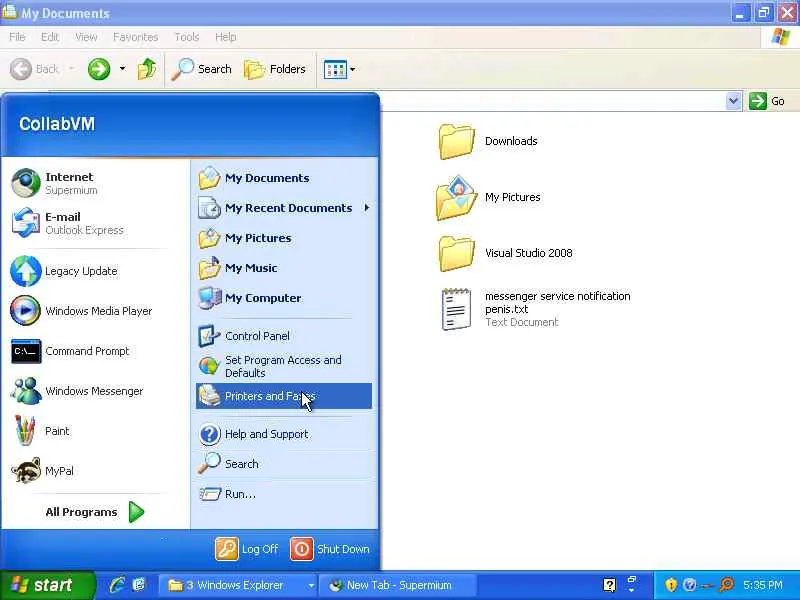Open the Edit menu
Image resolution: width=800 pixels, height=600 pixels.
pyautogui.click(x=50, y=37)
